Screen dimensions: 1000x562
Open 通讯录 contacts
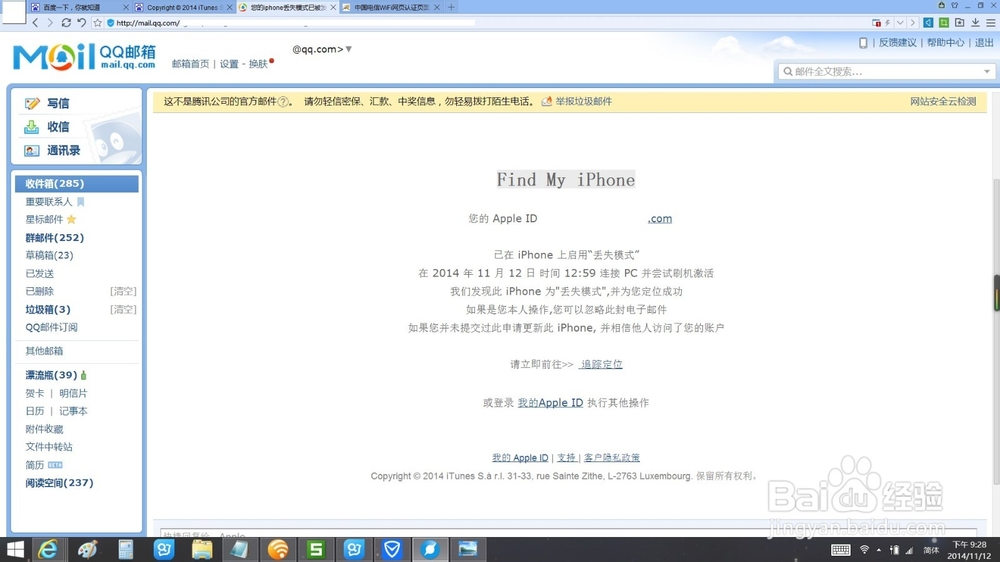(x=63, y=151)
